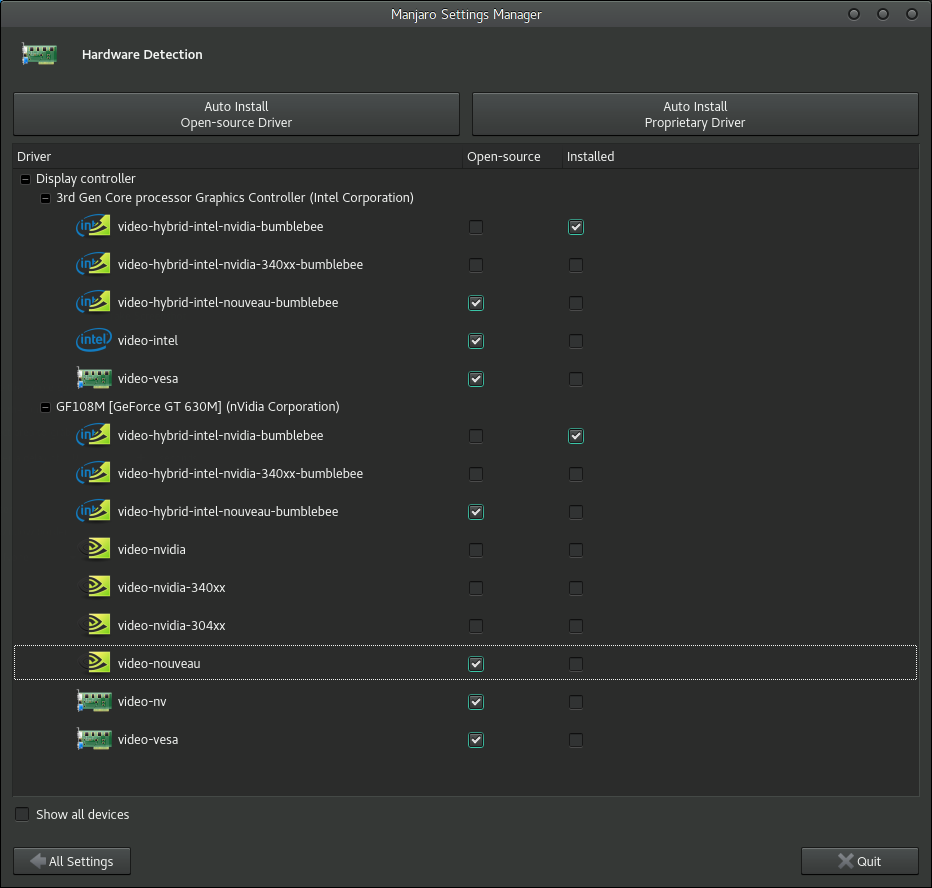This screenshot has height=888, width=932.
Task: Click the NVIDIA icon beside video-nvidia-340xx
Action: pyautogui.click(x=95, y=587)
